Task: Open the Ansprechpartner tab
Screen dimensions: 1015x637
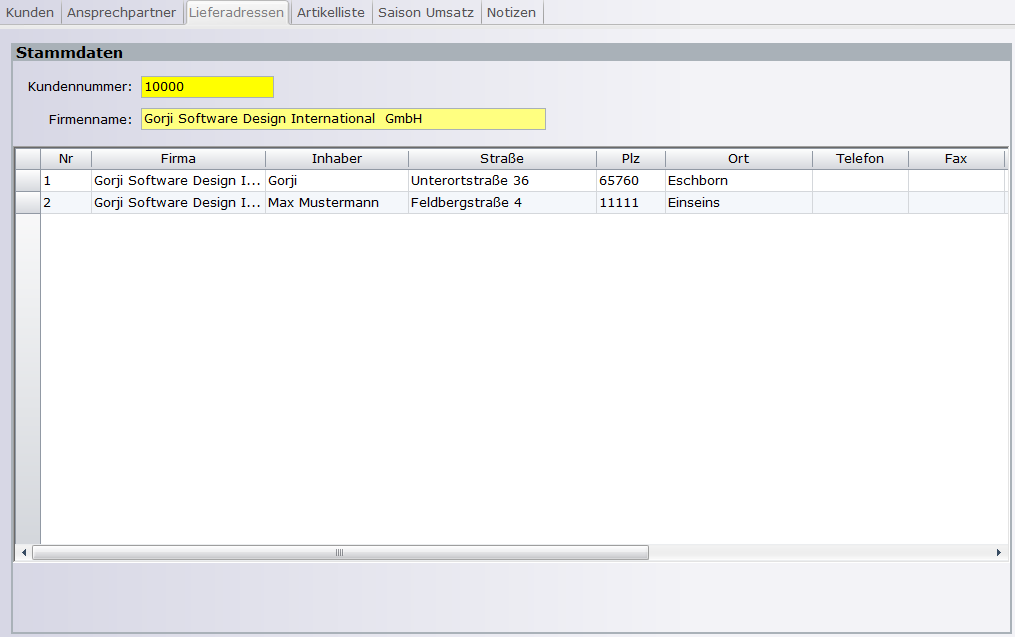Action: pos(121,13)
